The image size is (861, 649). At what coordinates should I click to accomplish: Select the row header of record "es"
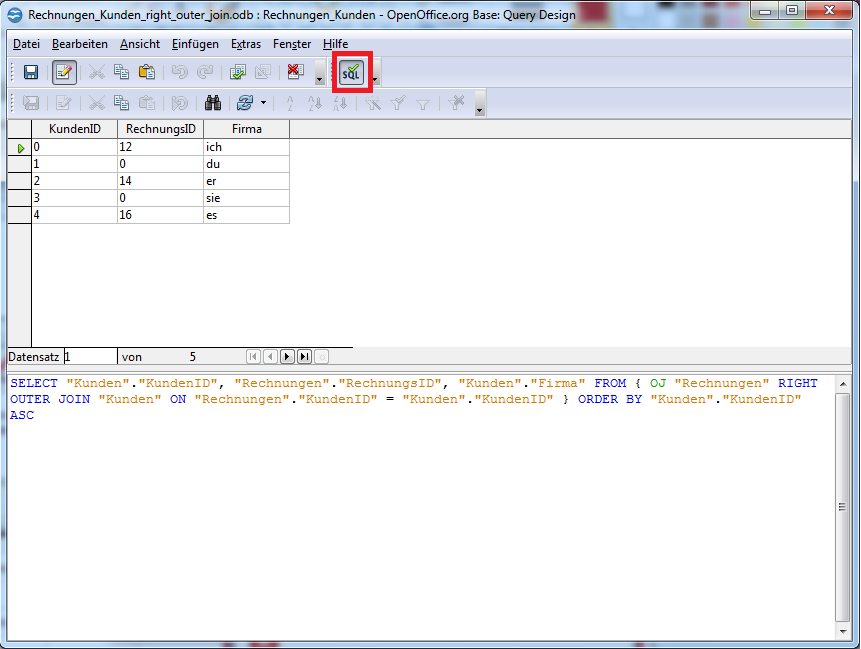(x=19, y=215)
